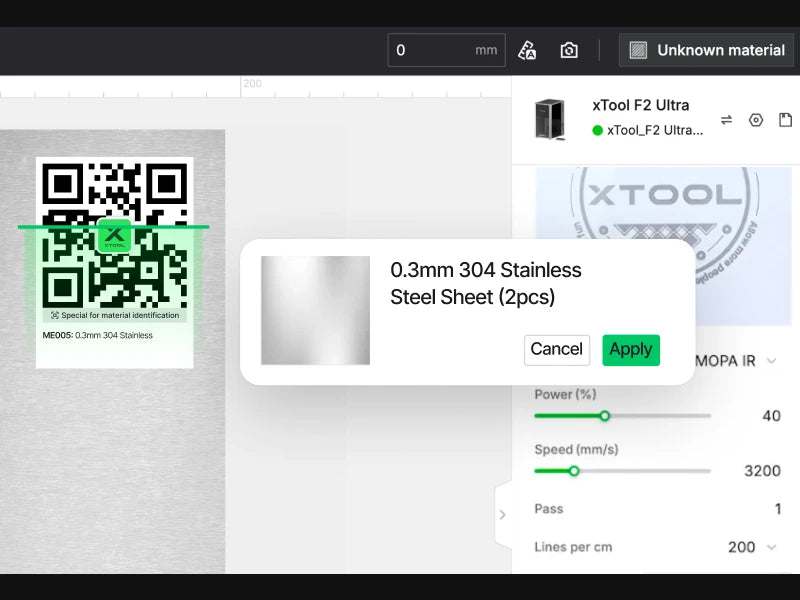This screenshot has height=600, width=800.
Task: Click the switch device arrows icon
Action: (x=726, y=120)
